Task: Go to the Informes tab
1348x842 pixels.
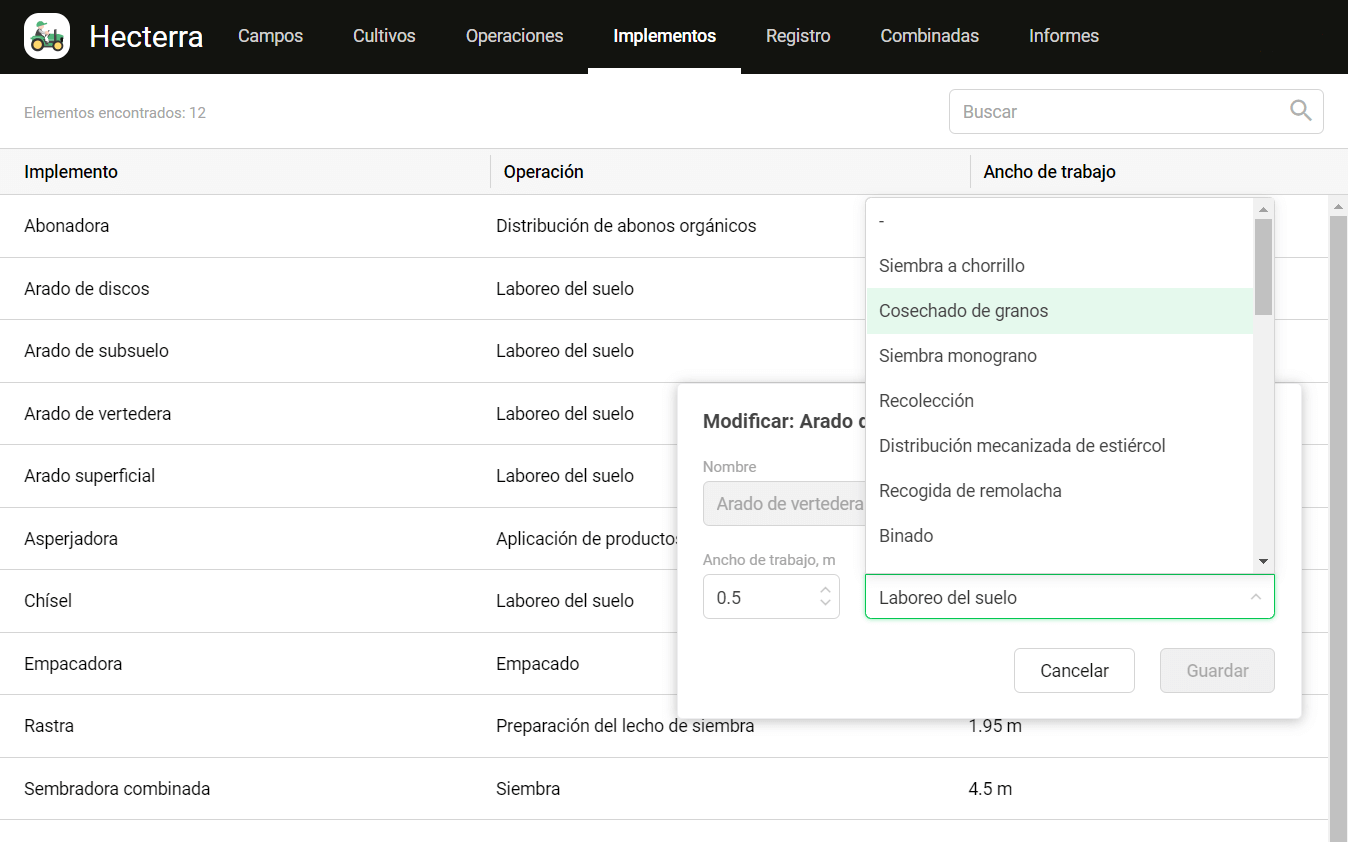Action: coord(1064,36)
